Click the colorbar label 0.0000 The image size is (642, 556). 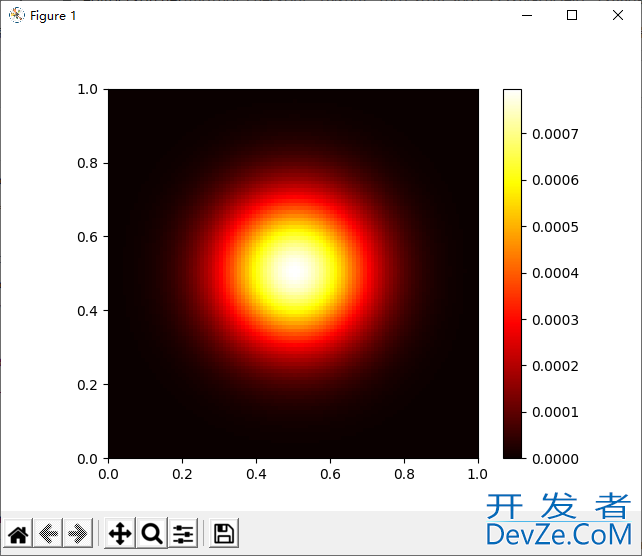555,459
